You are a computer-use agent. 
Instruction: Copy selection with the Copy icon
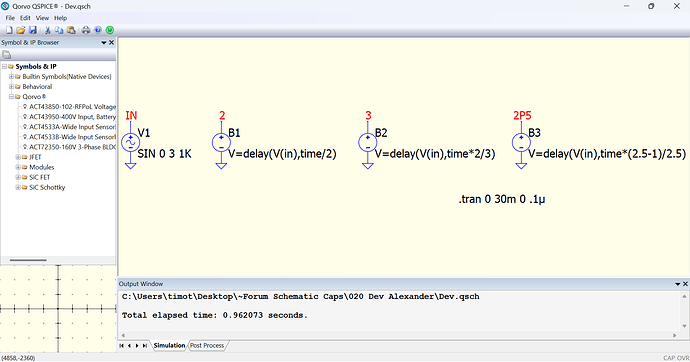point(59,30)
